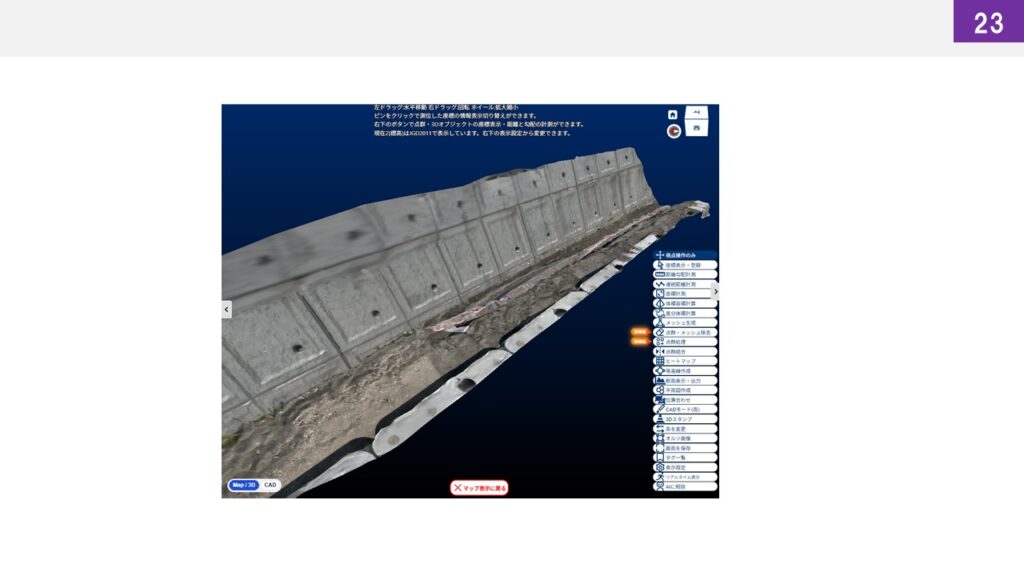1024x576 pixels.
Task: Select the 点群処理 point cloud processing tool
Action: coord(685,342)
